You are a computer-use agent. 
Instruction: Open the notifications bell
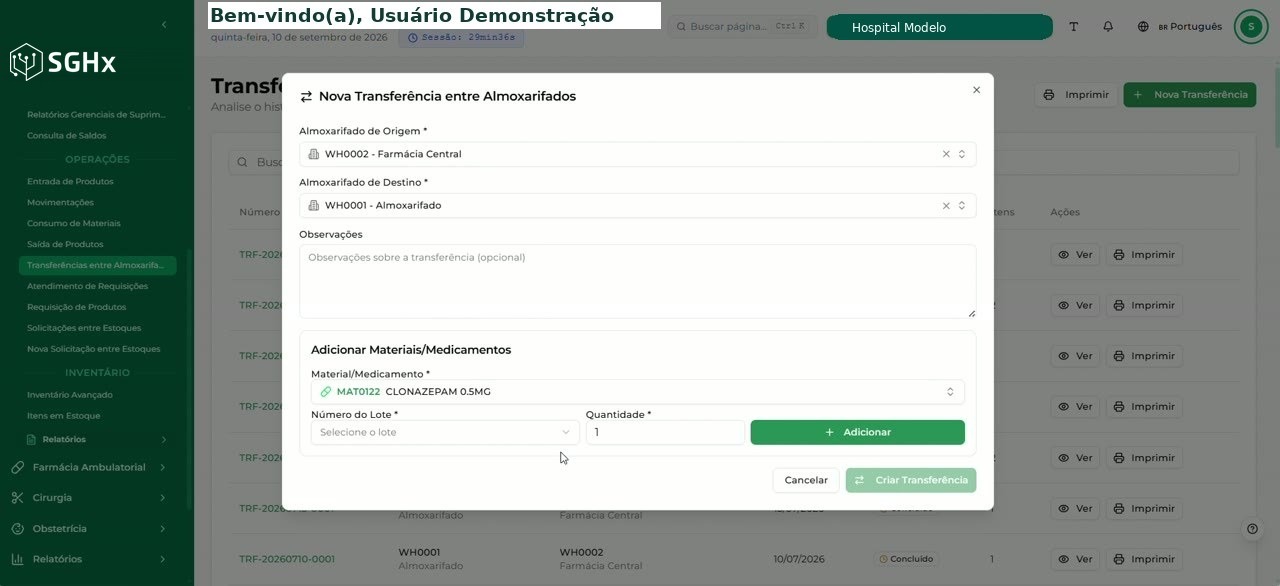(1108, 27)
